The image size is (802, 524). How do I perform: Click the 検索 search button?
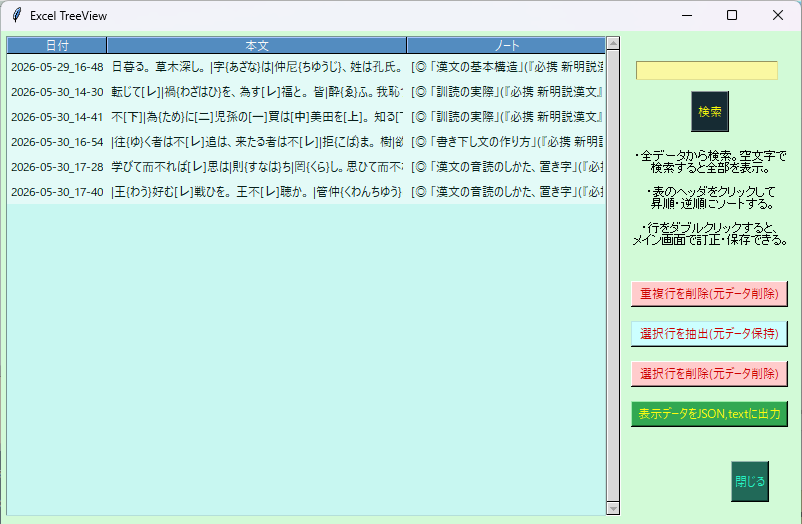(709, 112)
